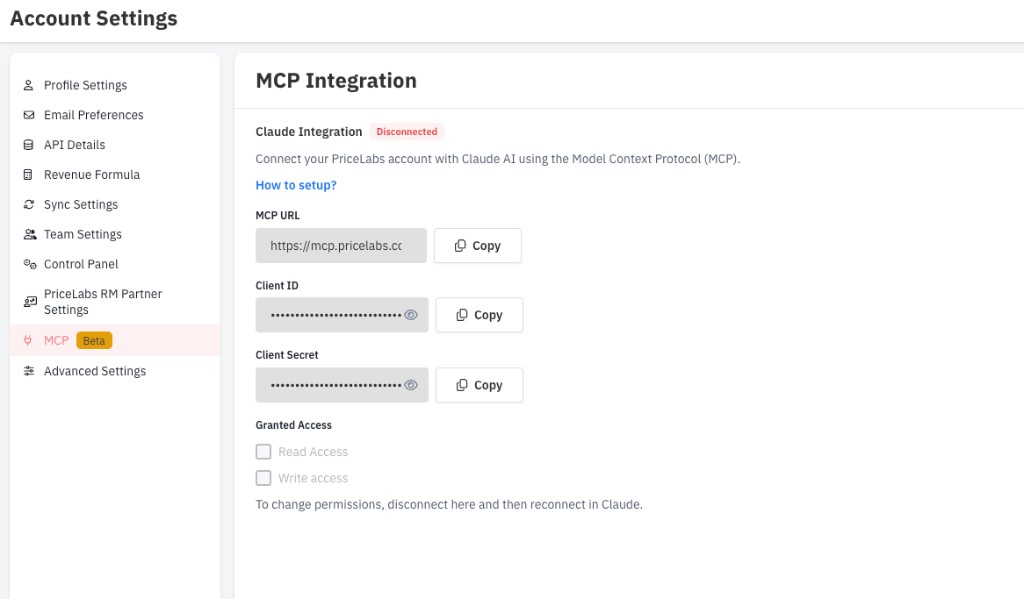Click the Profile Settings person icon

click(x=28, y=85)
